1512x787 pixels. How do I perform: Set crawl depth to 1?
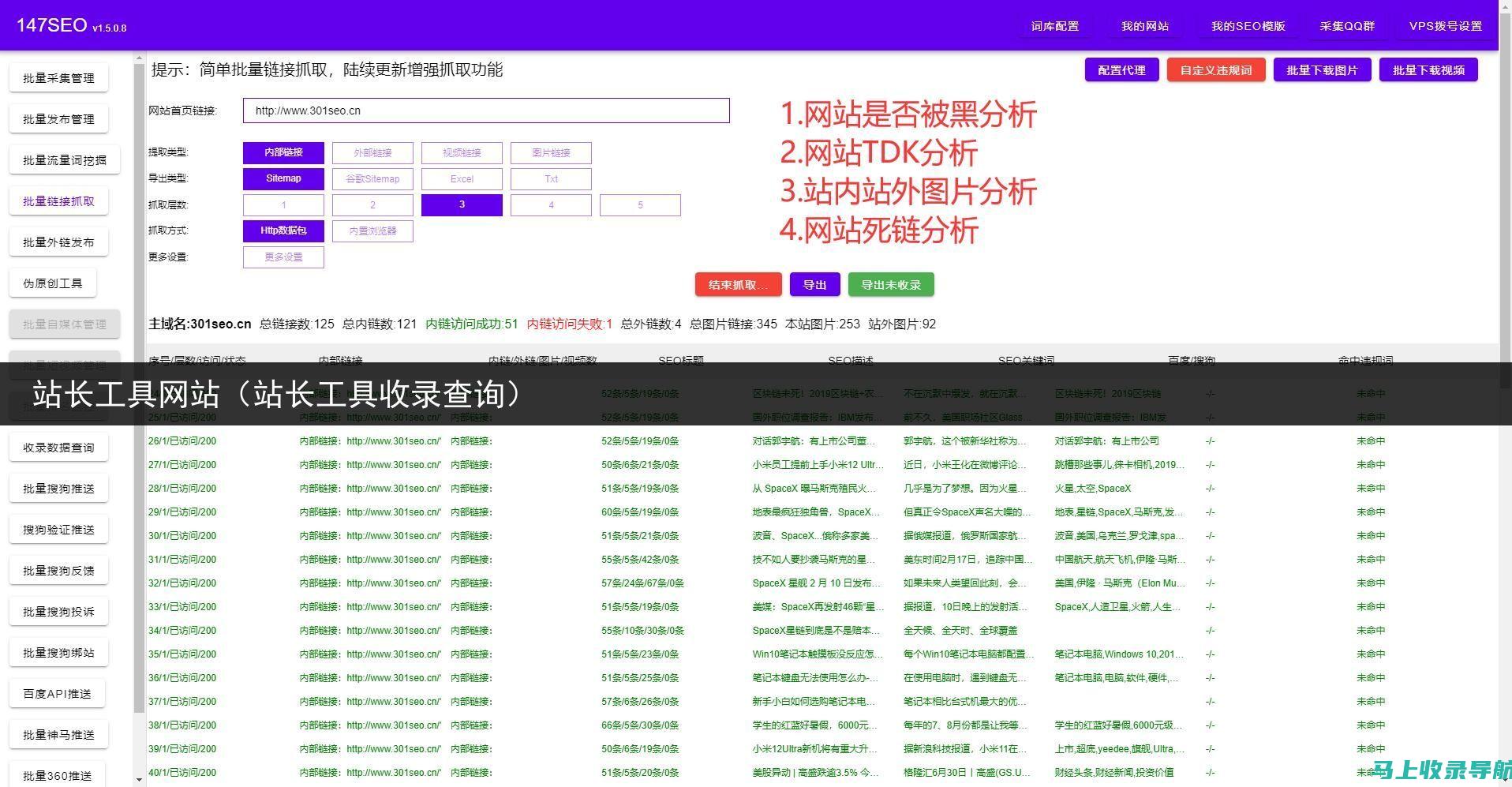[283, 204]
